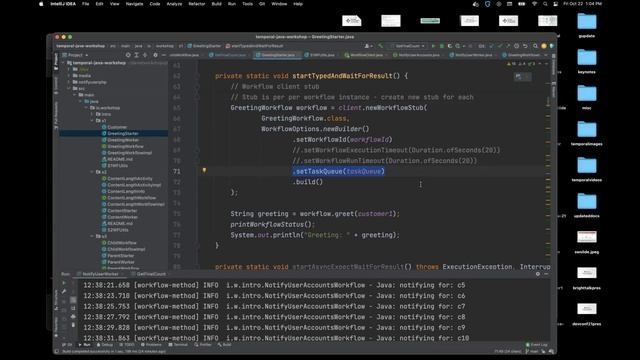Click the print icon in Run panel
This screenshot has width=640, height=360.
click(x=73, y=316)
